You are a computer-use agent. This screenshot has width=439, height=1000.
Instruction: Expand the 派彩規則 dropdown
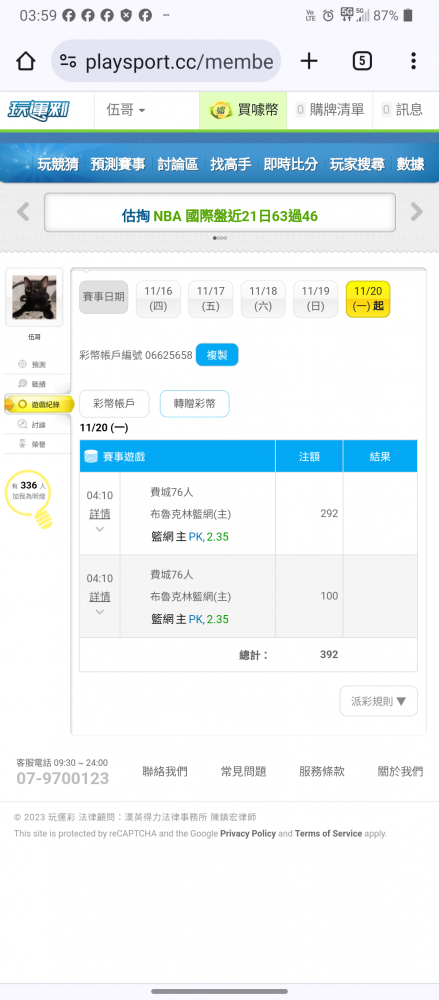point(378,701)
